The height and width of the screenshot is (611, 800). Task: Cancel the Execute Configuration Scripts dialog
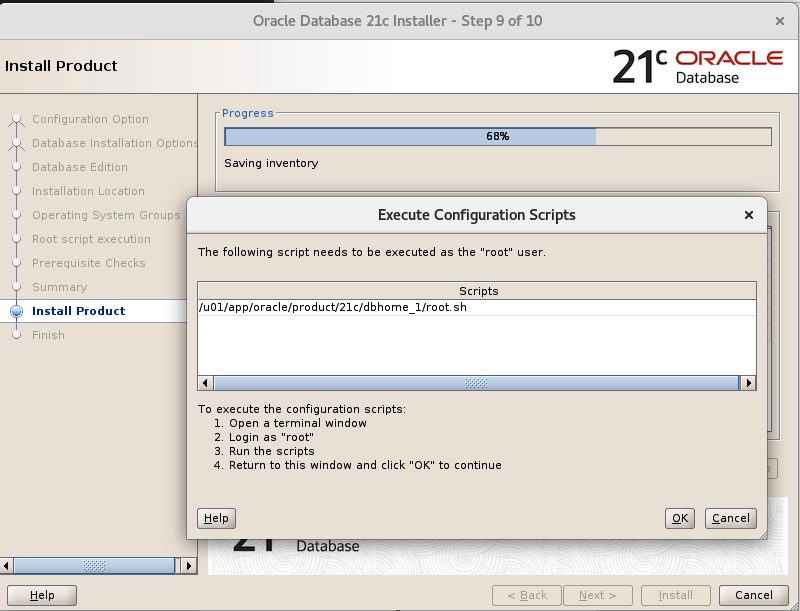click(x=730, y=518)
